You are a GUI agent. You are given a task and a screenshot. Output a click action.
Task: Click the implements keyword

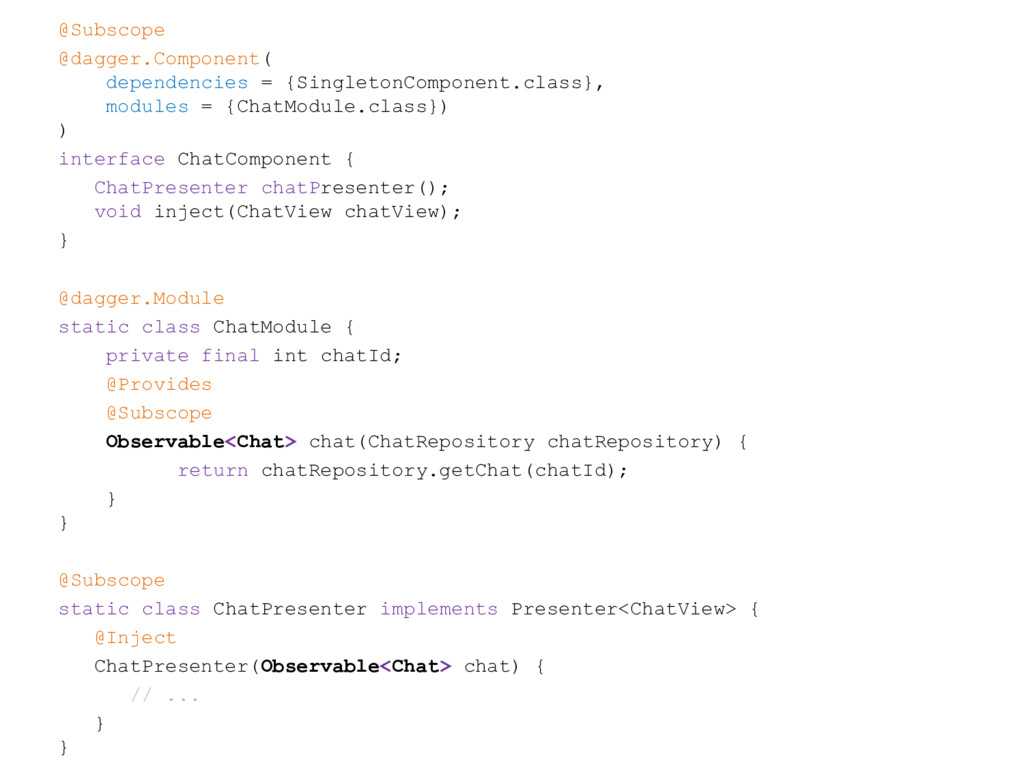click(x=439, y=609)
